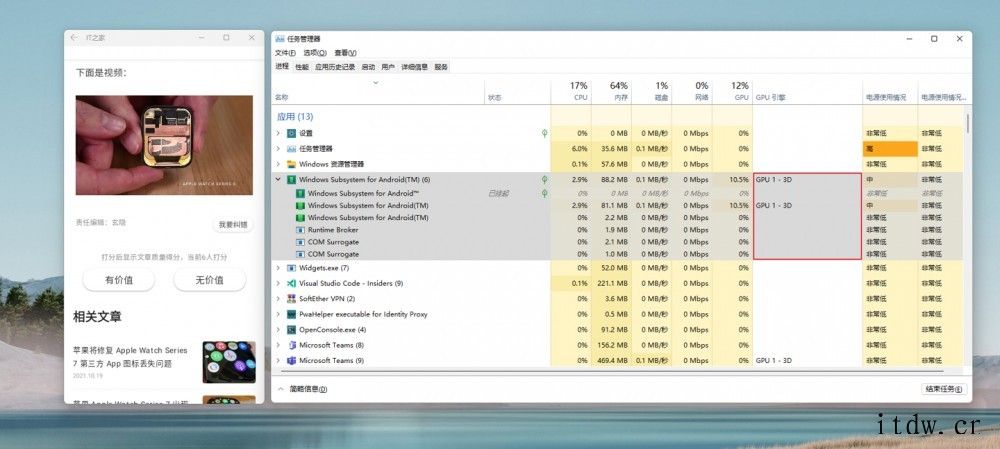Switch to the 应用历史记录 tab
The height and width of the screenshot is (449, 1000).
335,66
